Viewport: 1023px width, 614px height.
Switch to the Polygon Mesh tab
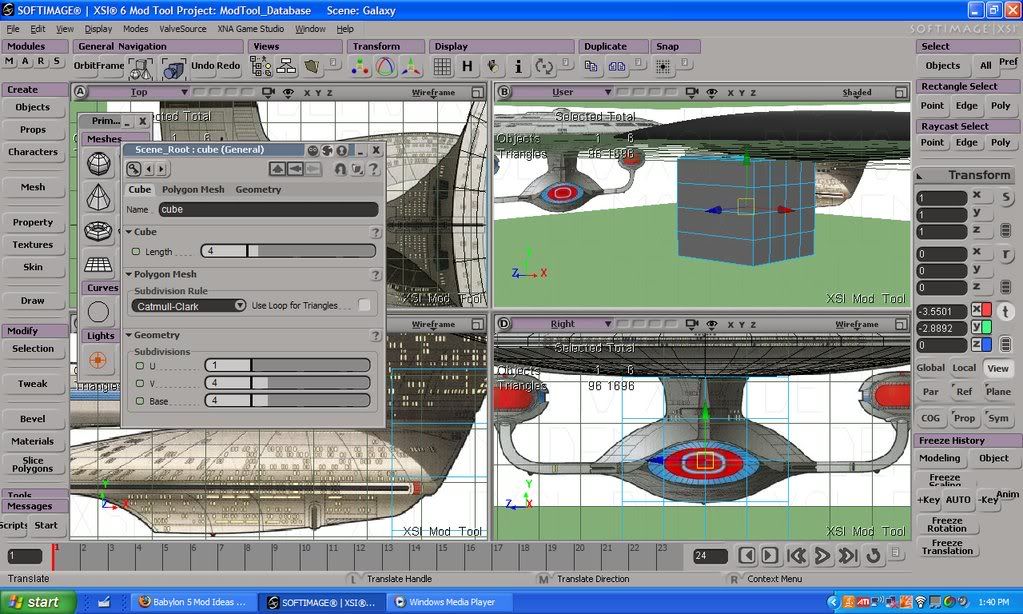click(x=193, y=189)
